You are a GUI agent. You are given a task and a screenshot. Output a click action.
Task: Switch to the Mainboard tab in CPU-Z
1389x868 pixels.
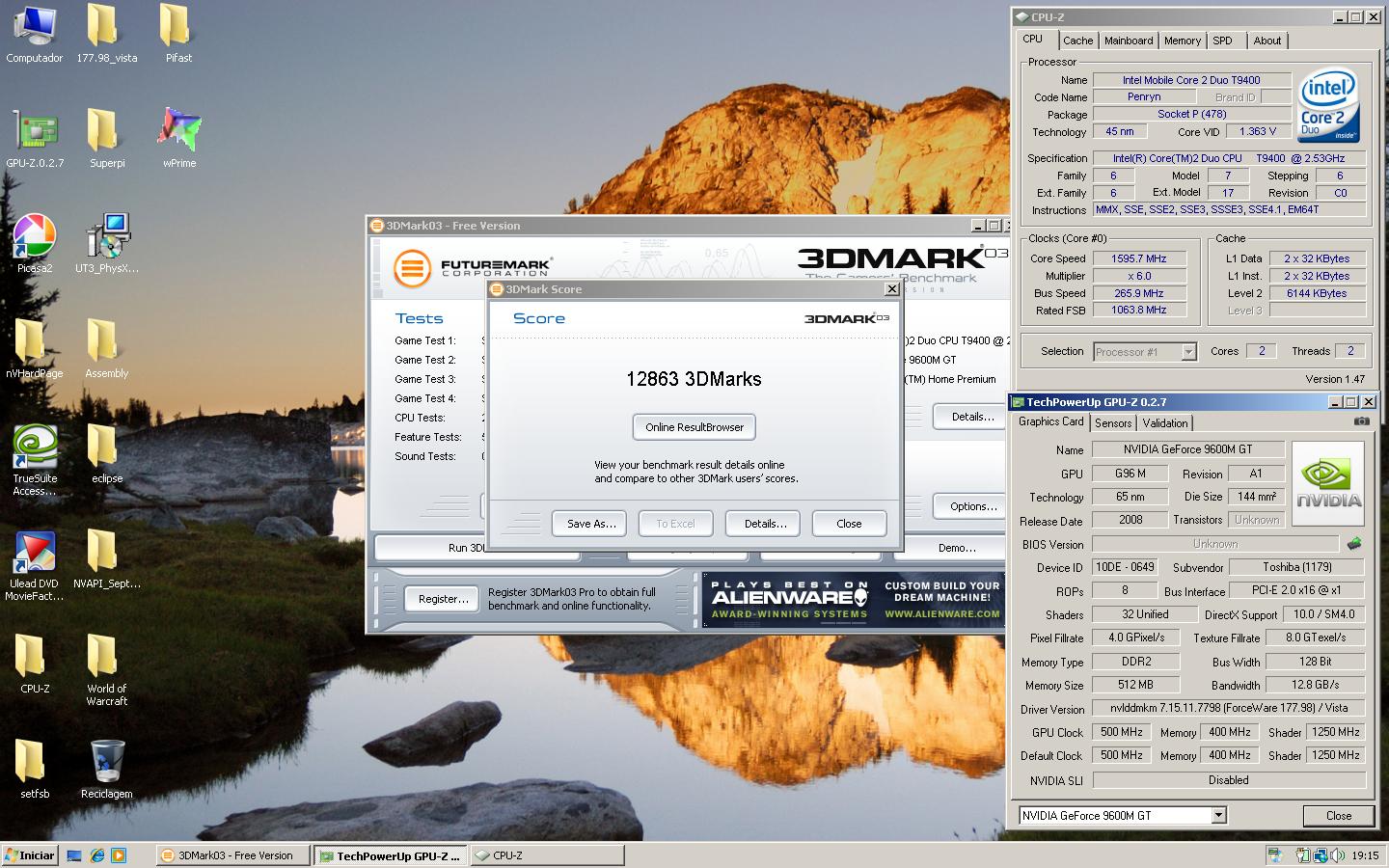pyautogui.click(x=1129, y=41)
